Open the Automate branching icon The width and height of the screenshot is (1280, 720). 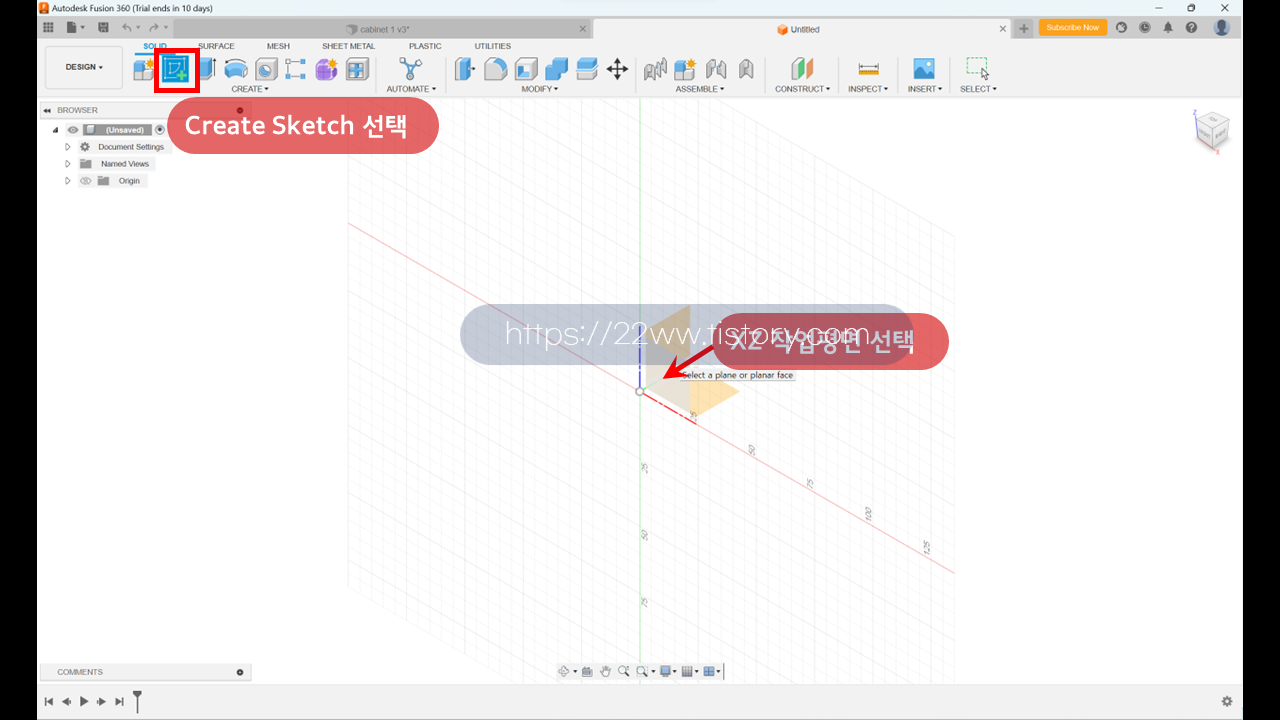click(x=410, y=69)
